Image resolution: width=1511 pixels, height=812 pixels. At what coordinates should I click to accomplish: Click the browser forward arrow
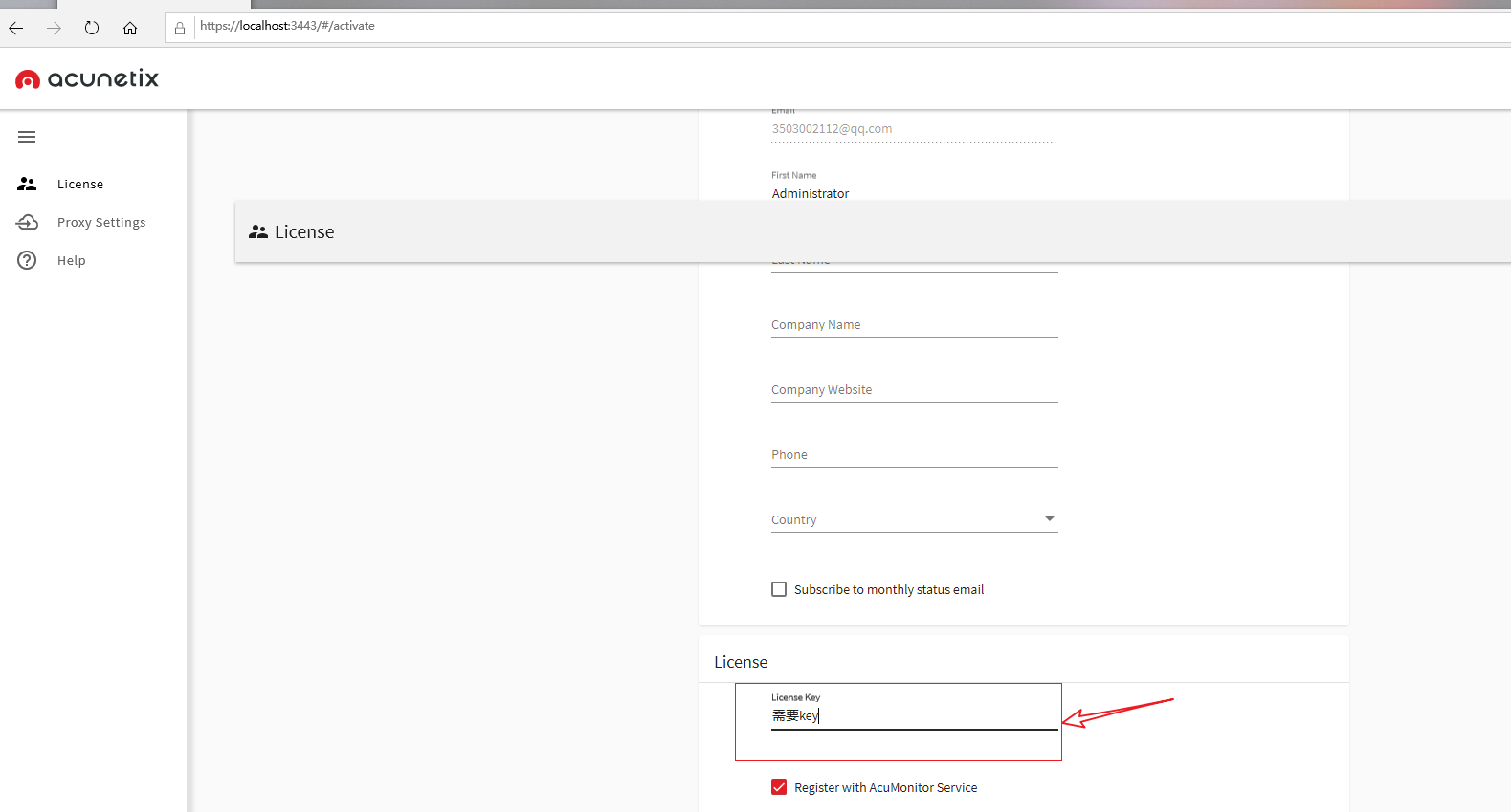click(54, 28)
